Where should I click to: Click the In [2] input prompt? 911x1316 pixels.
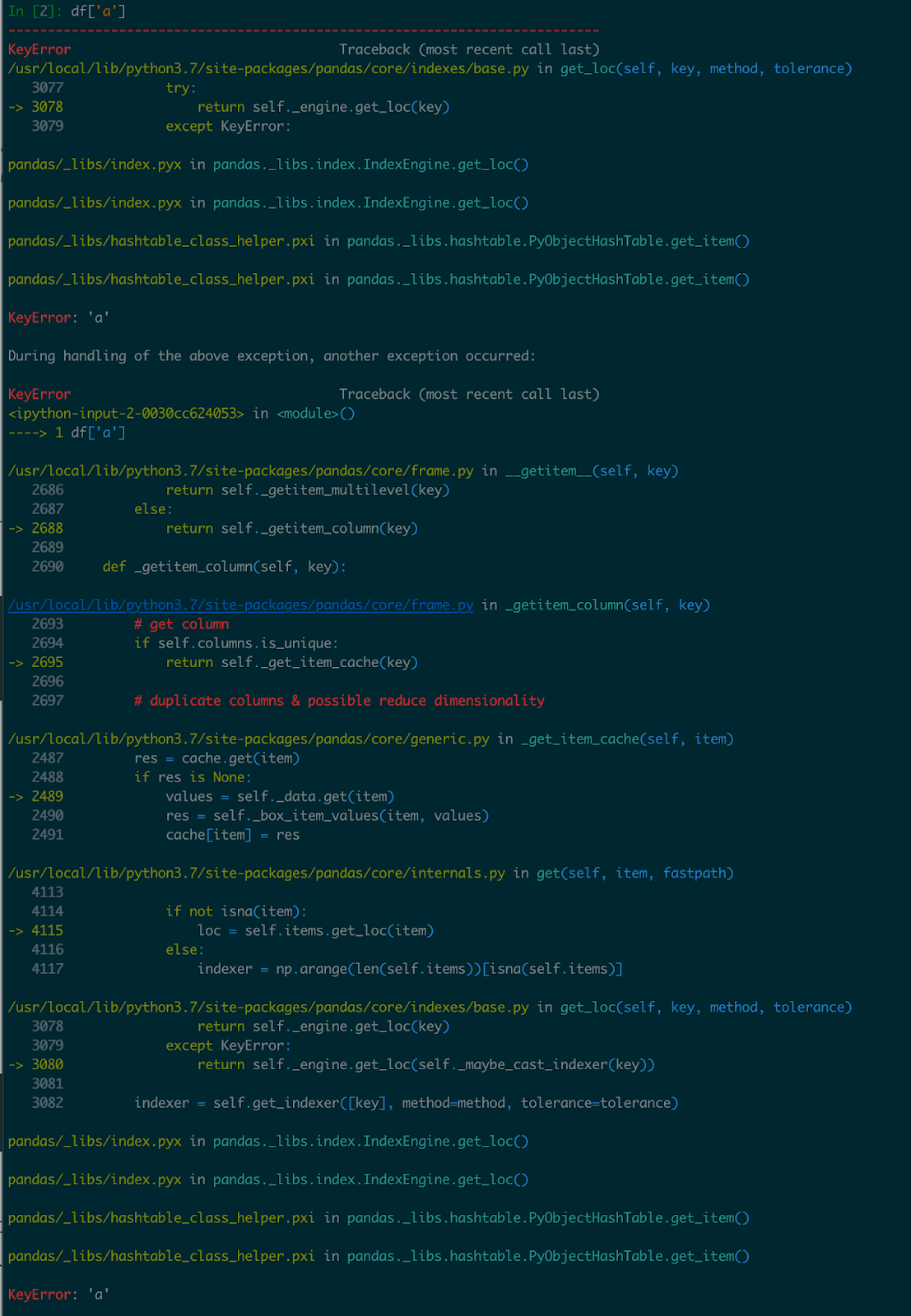click(35, 12)
